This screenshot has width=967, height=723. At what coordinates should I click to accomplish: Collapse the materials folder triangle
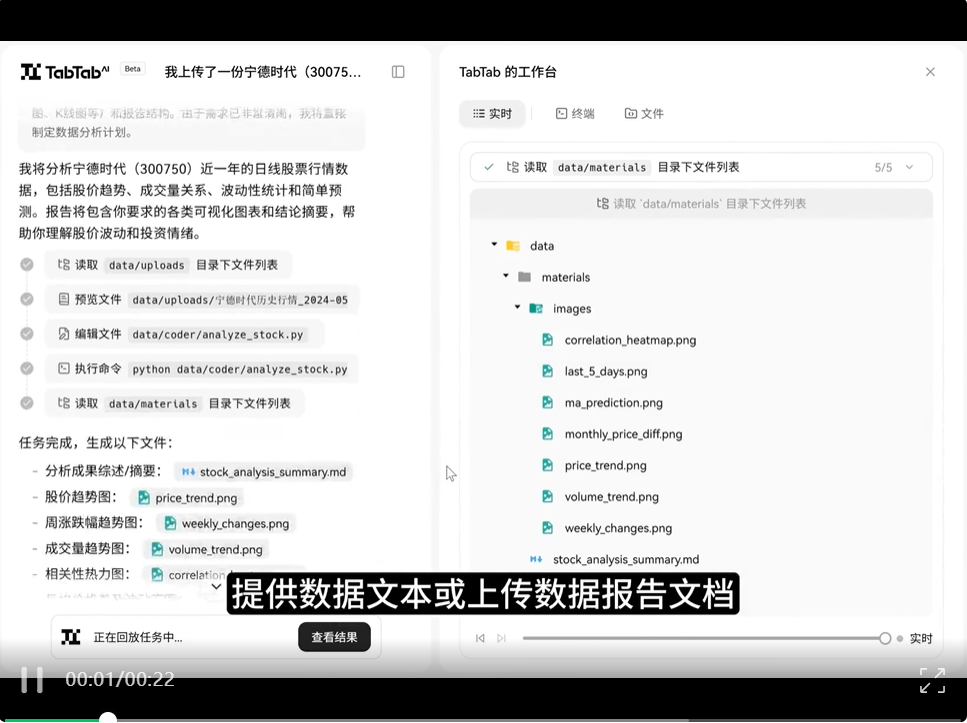(x=506, y=276)
